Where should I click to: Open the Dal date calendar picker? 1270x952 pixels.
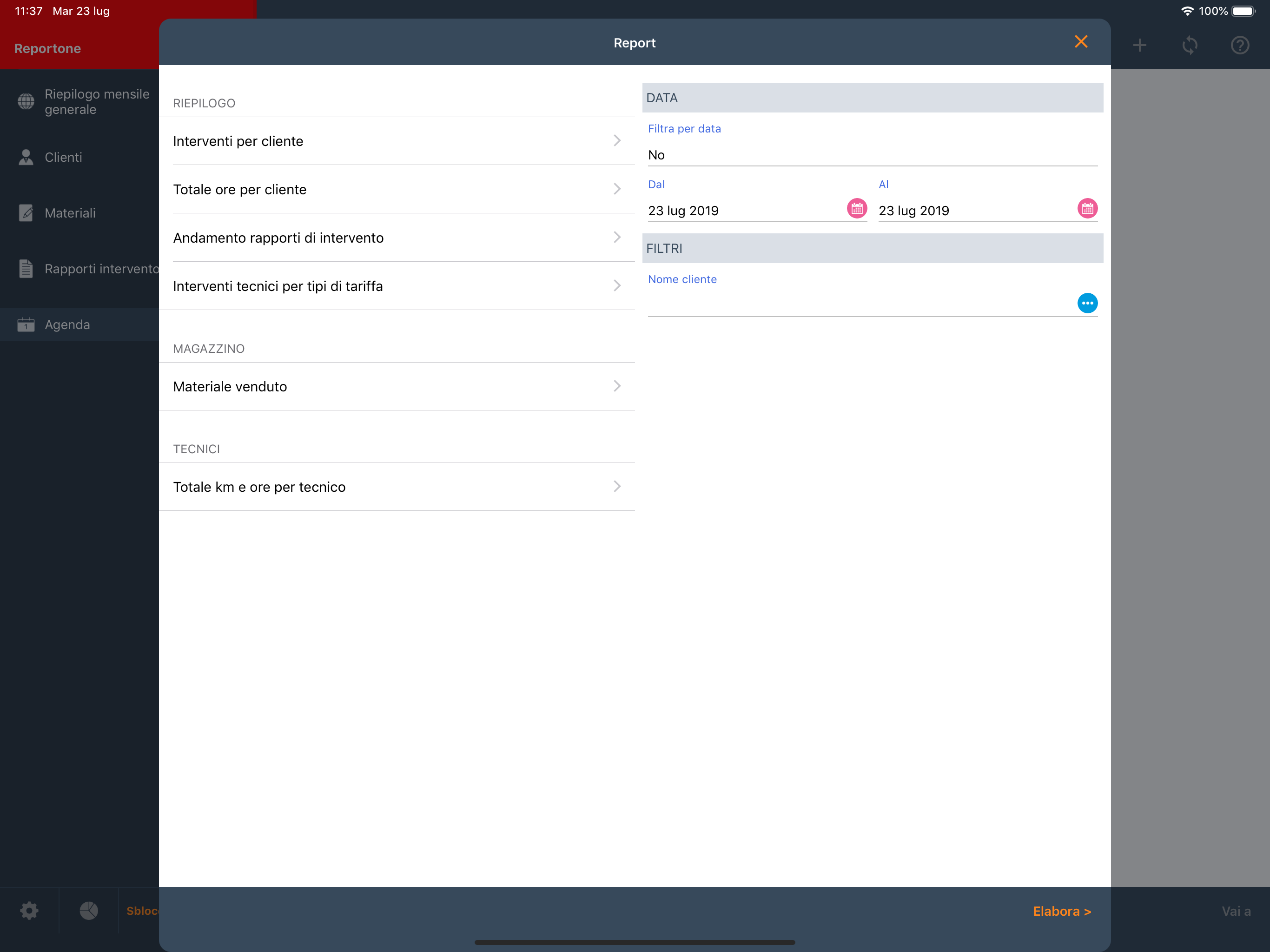pos(857,208)
